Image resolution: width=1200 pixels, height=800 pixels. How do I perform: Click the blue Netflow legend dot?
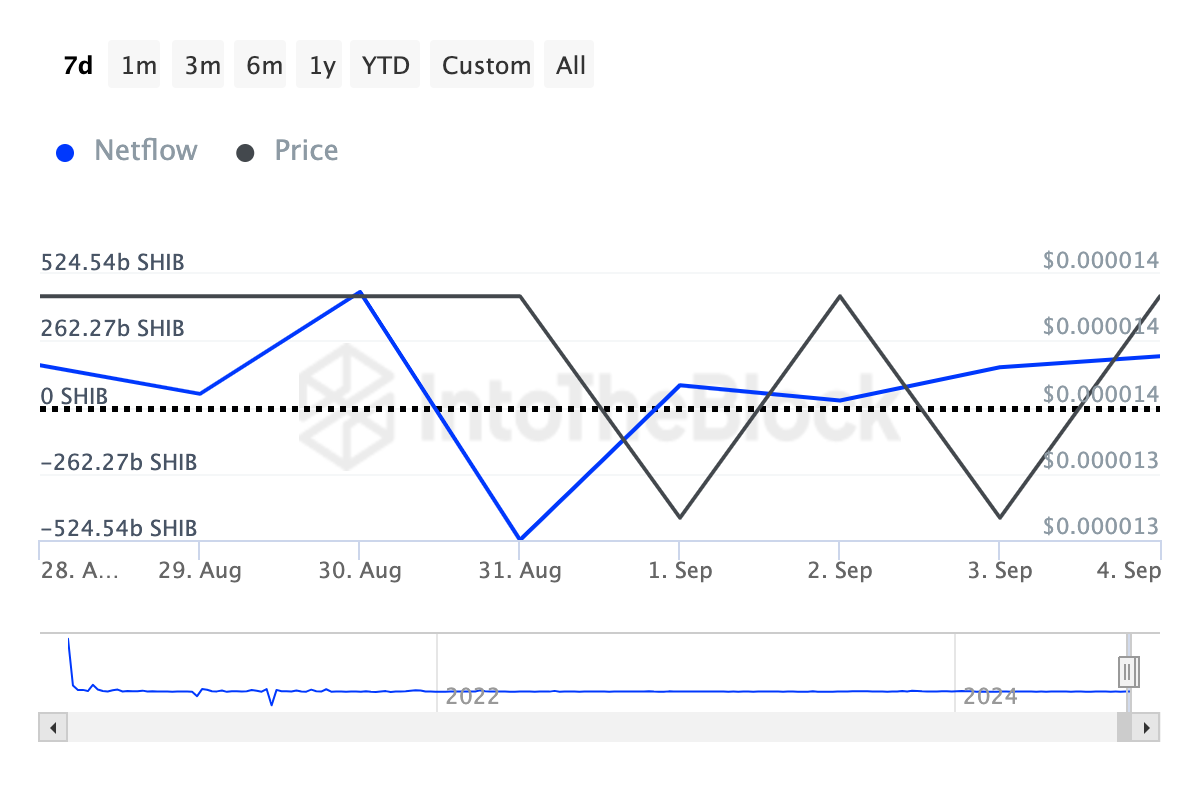(65, 153)
